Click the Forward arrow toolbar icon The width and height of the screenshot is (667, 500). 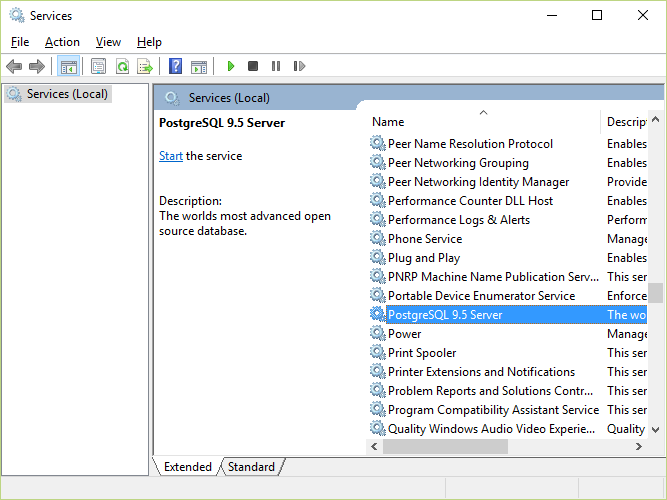pyautogui.click(x=37, y=66)
